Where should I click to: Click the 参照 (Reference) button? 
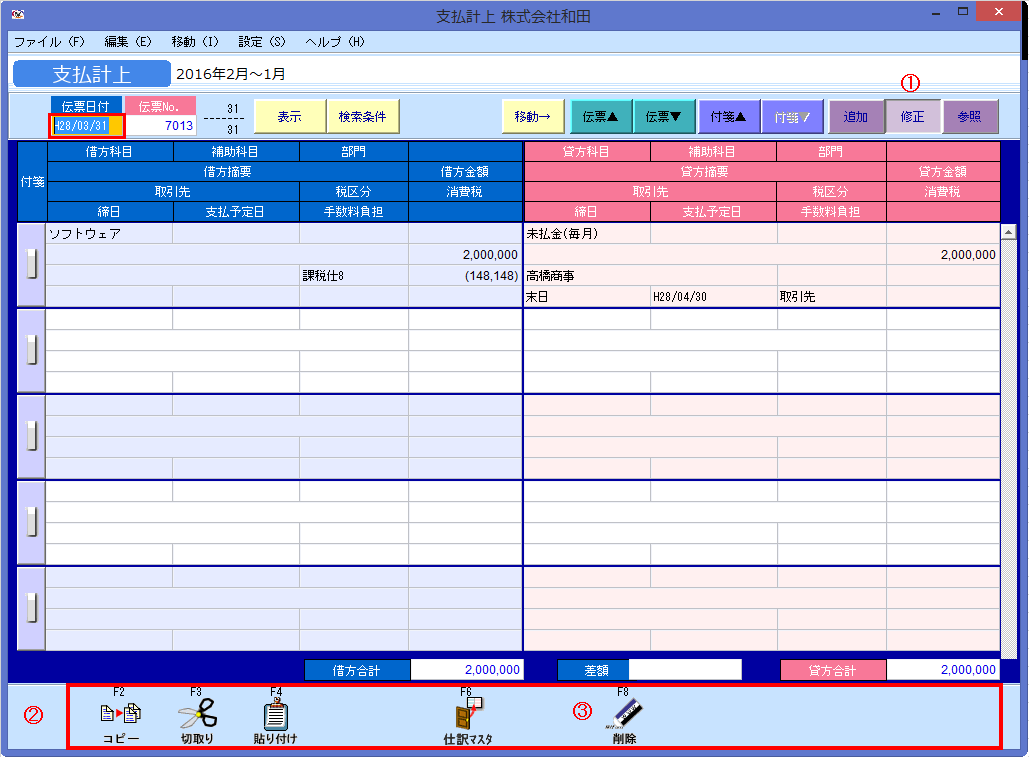point(970,116)
